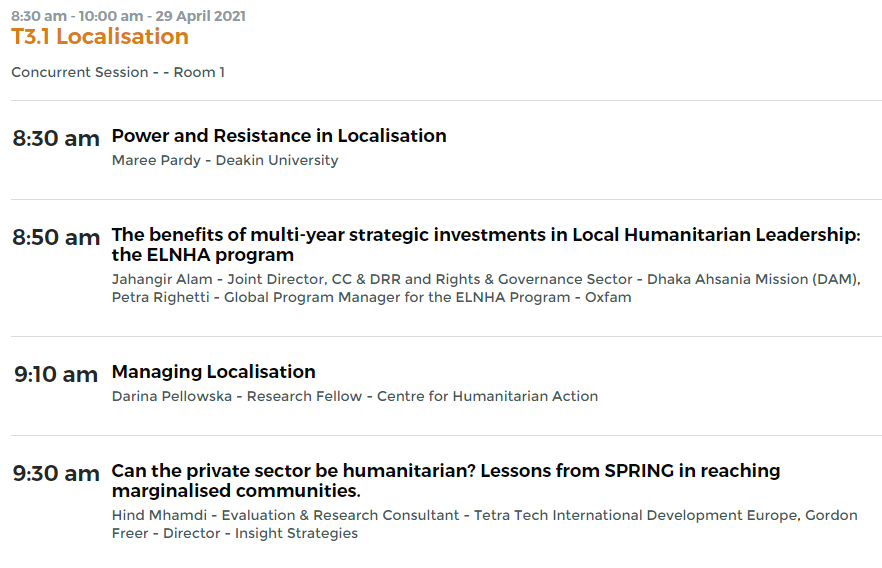Viewport: 882px width, 568px height.
Task: Click the 8:50 am time slot label
Action: point(56,237)
